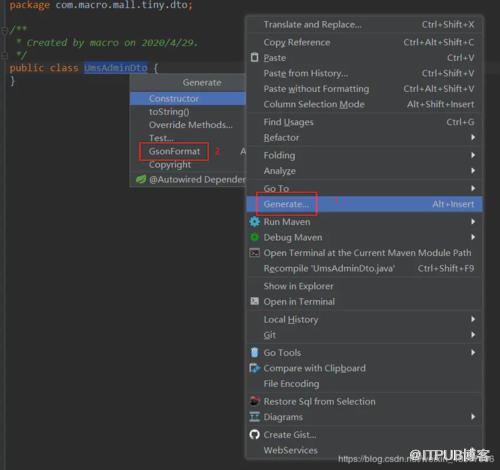Select Copy Reference menu entry
Image resolution: width=500 pixels, height=470 pixels.
tap(364, 42)
